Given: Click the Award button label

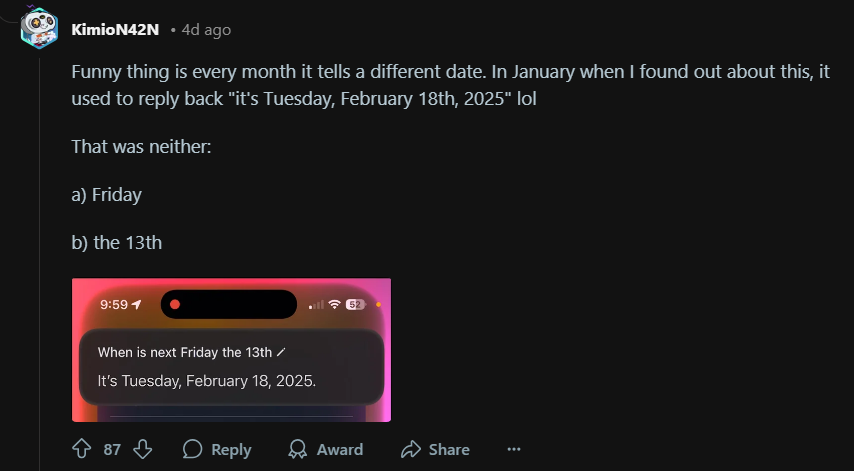Looking at the screenshot, I should coord(340,449).
